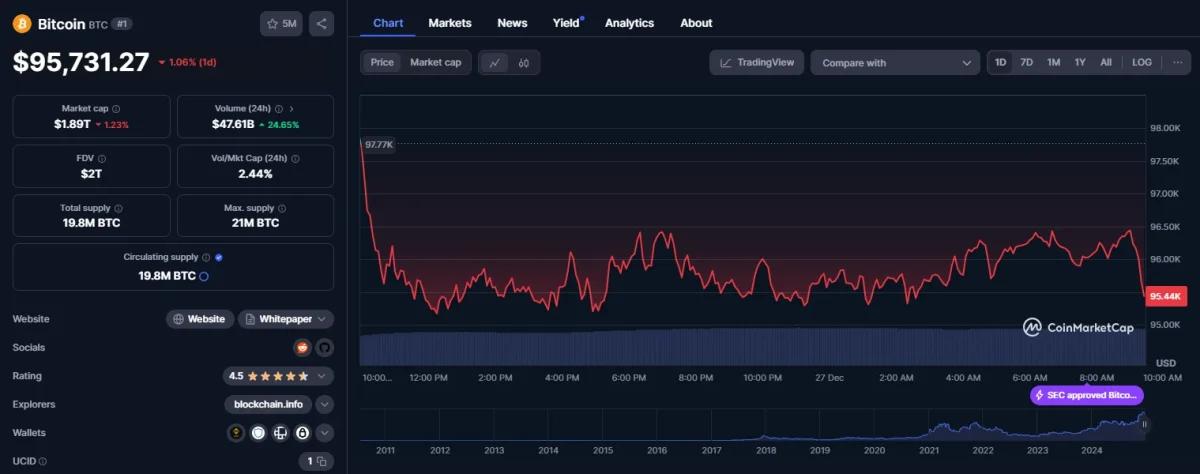Viewport: 1200px width, 474px height.
Task: Click the 97.77K high price marker
Action: click(379, 145)
